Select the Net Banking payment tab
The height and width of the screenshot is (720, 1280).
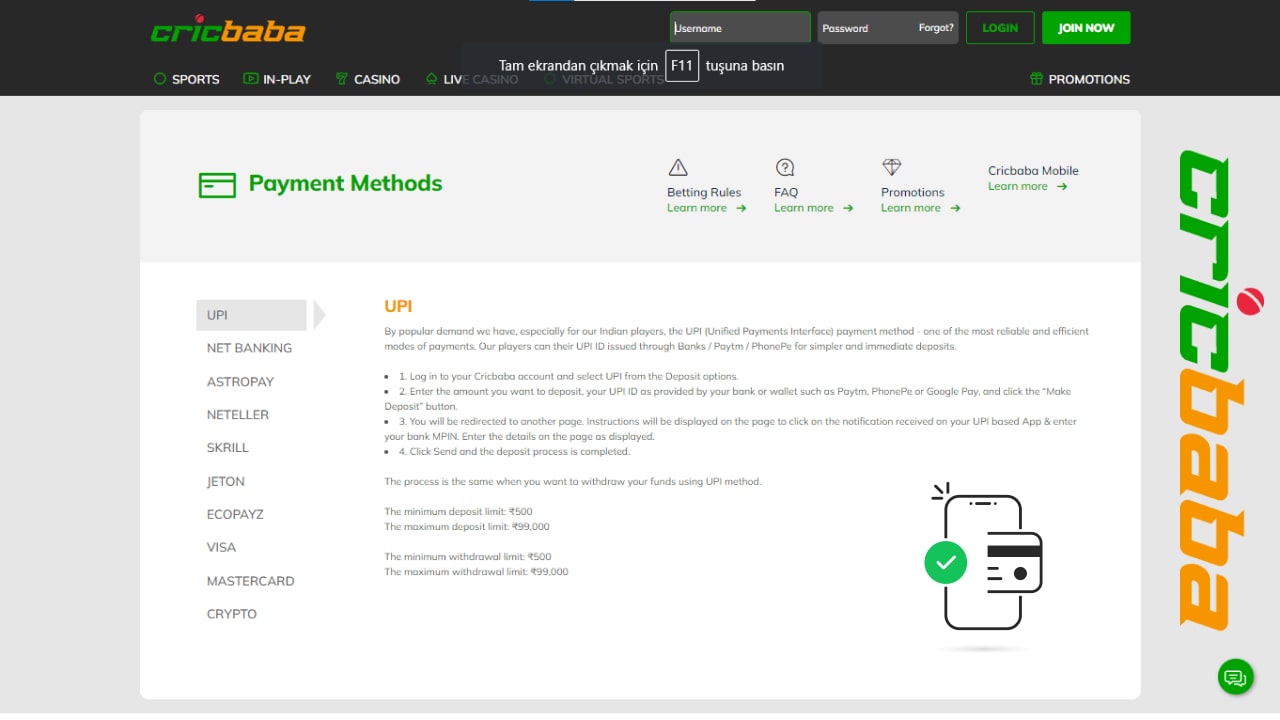[249, 348]
